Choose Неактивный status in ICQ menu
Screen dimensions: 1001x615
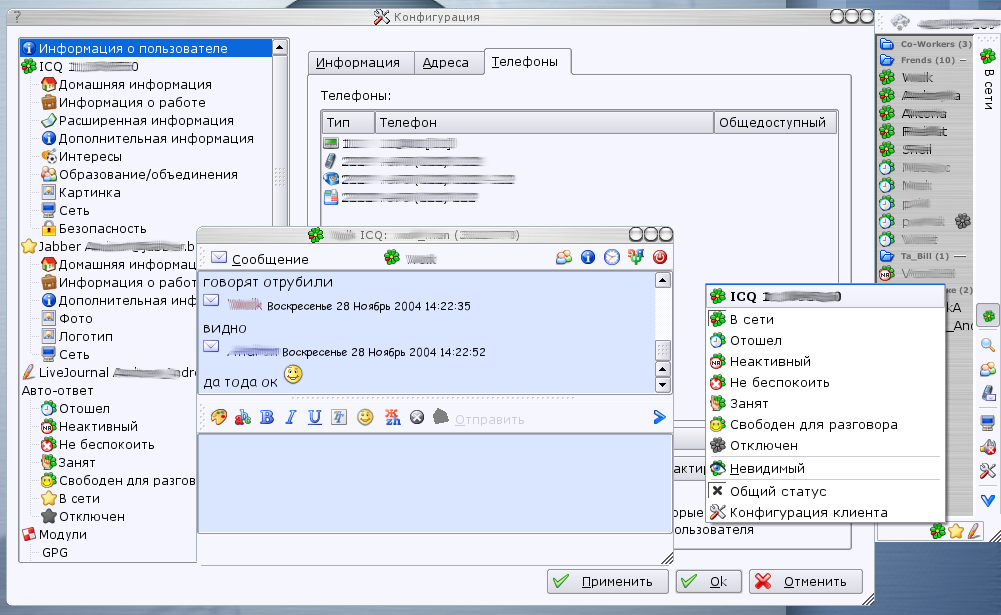coord(825,361)
